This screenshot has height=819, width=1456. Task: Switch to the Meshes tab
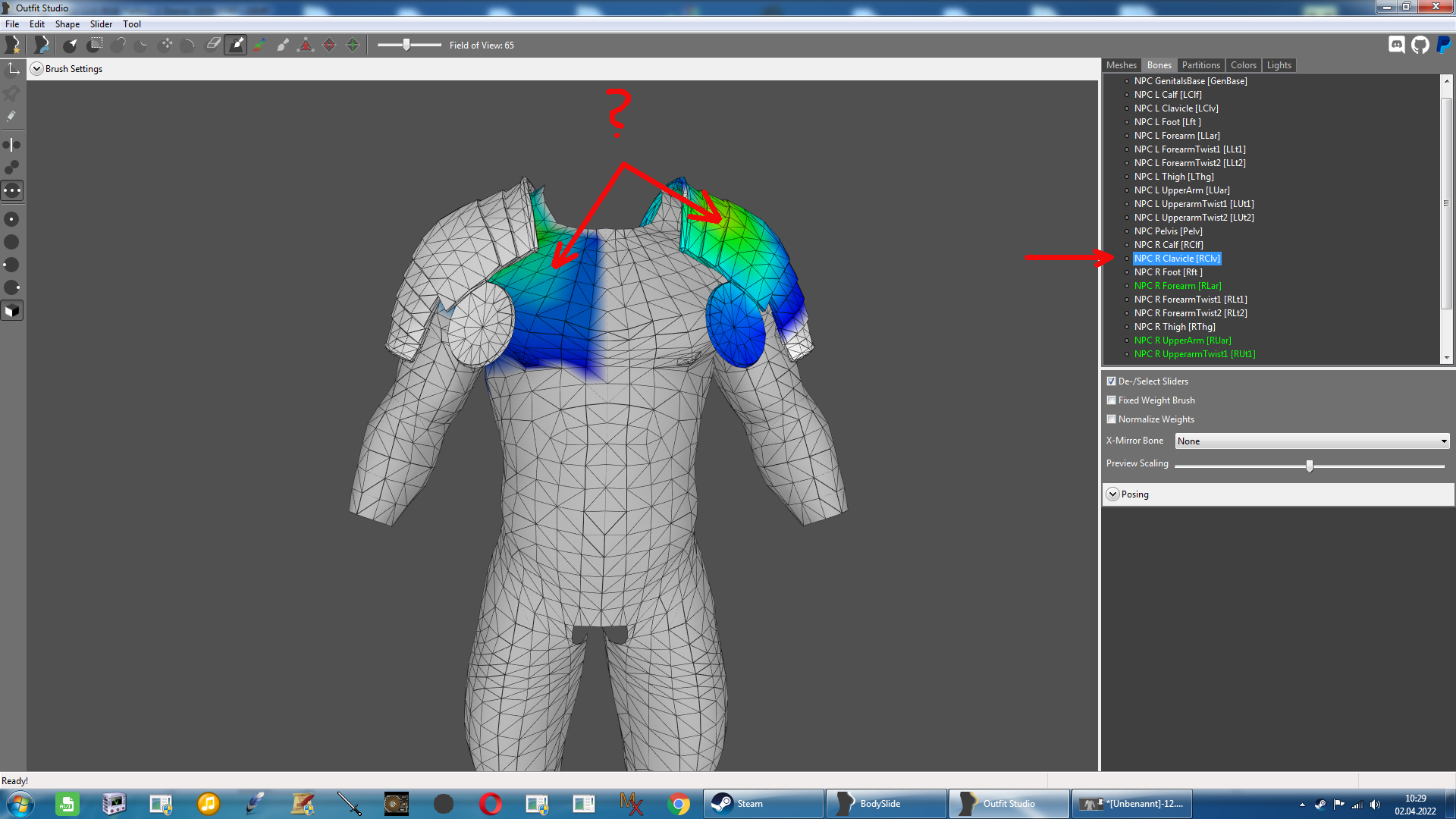tap(1122, 65)
